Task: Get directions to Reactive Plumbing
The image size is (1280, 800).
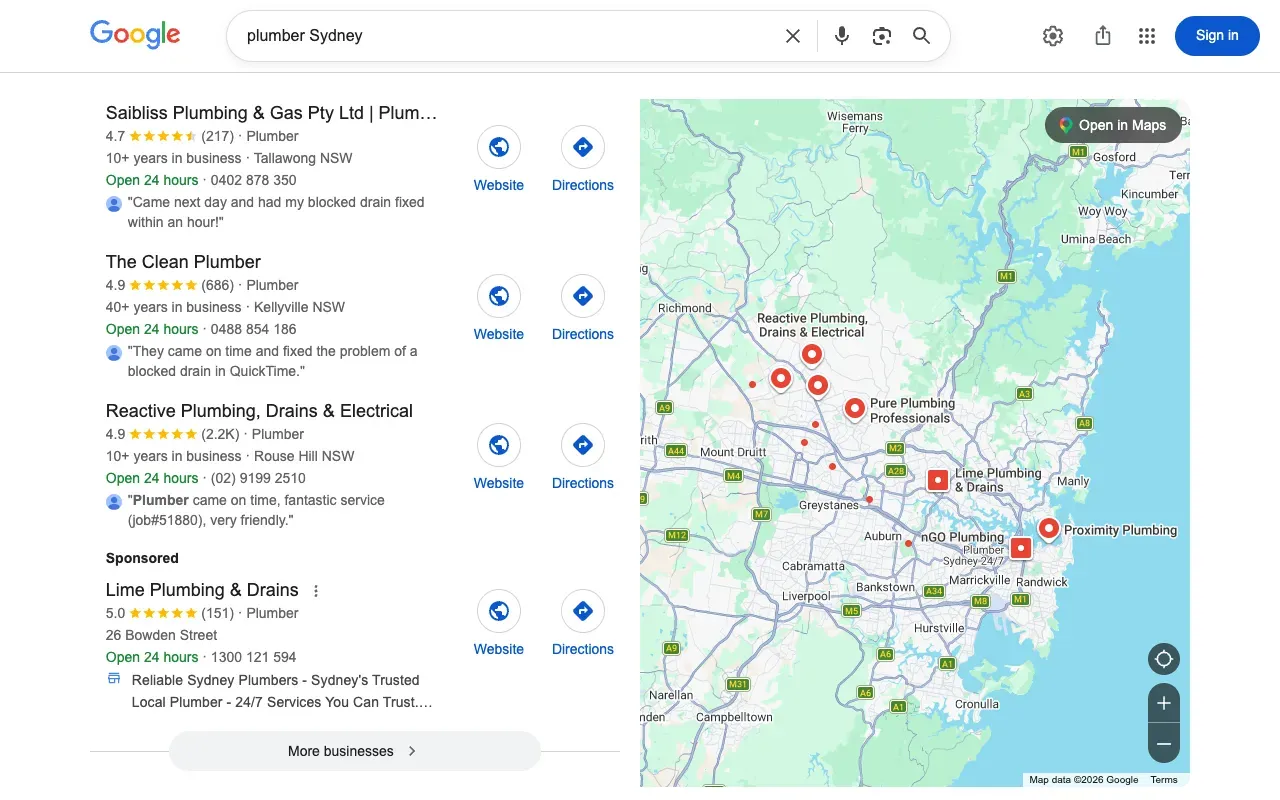Action: point(583,446)
